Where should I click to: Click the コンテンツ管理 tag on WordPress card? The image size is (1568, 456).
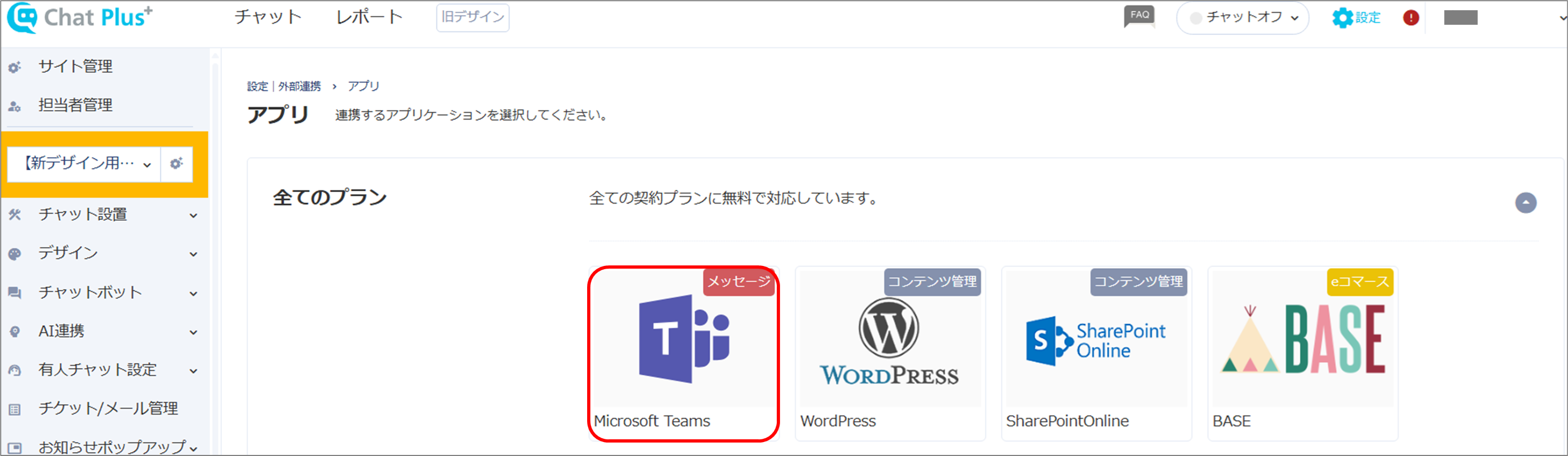(932, 282)
